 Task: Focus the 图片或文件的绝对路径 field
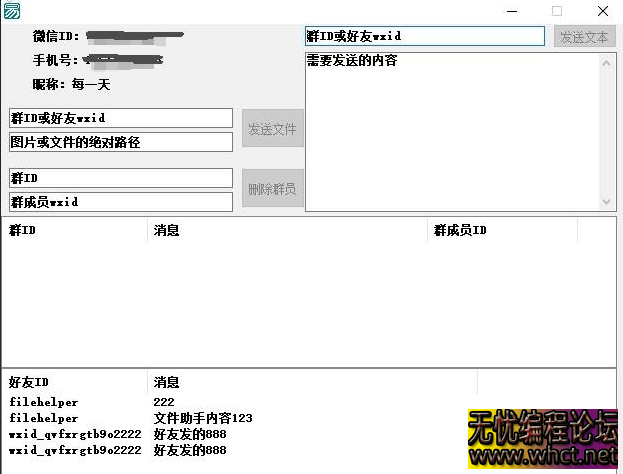(121, 142)
